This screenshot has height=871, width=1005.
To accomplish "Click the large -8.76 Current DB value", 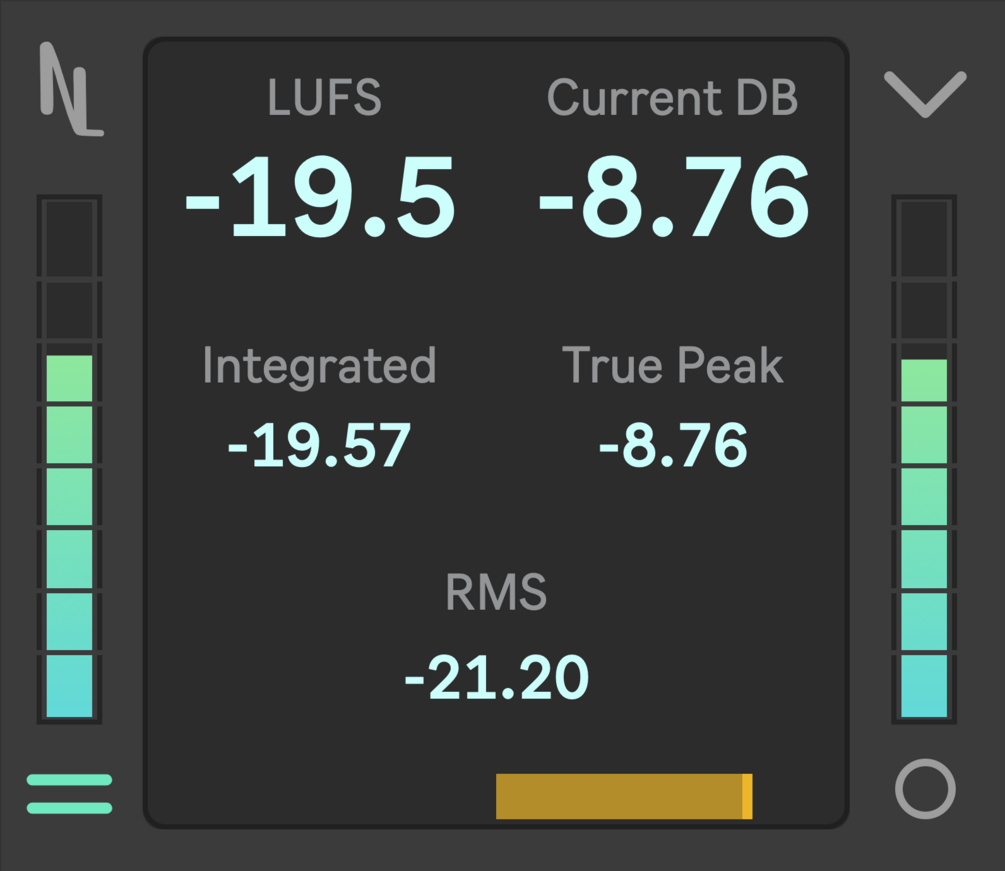I will pyautogui.click(x=674, y=199).
